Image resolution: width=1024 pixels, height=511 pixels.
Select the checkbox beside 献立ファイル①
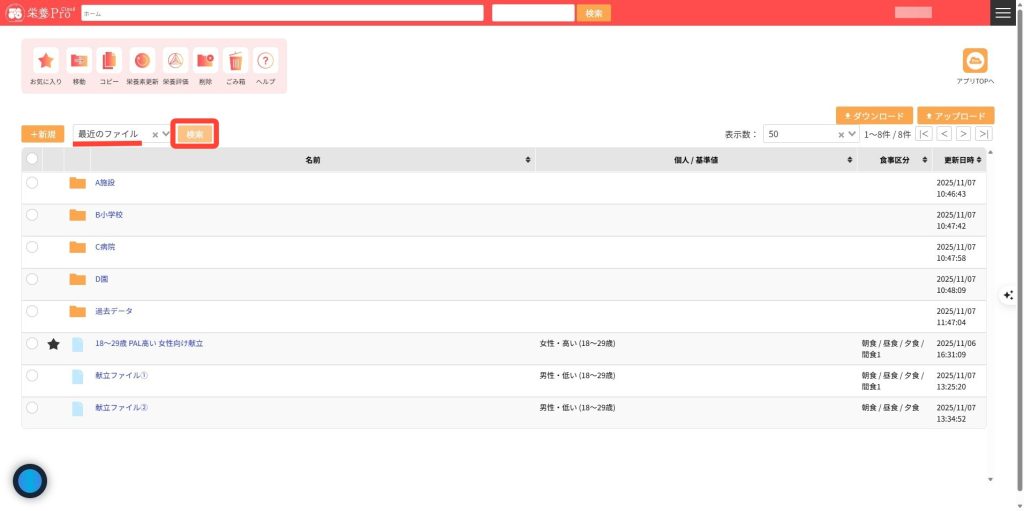point(32,376)
